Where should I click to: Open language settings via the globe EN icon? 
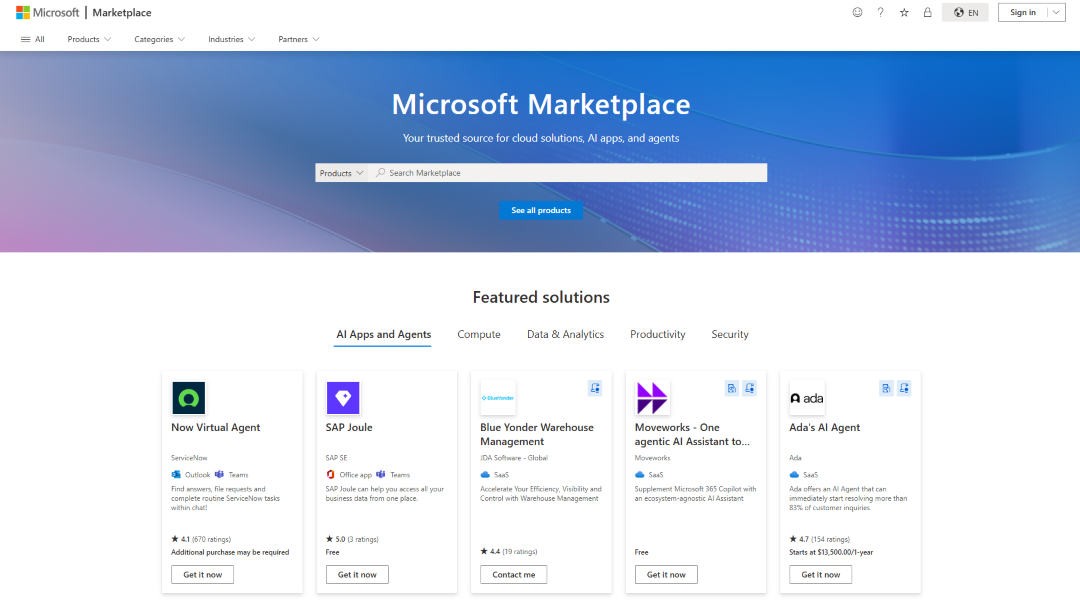pyautogui.click(x=964, y=12)
